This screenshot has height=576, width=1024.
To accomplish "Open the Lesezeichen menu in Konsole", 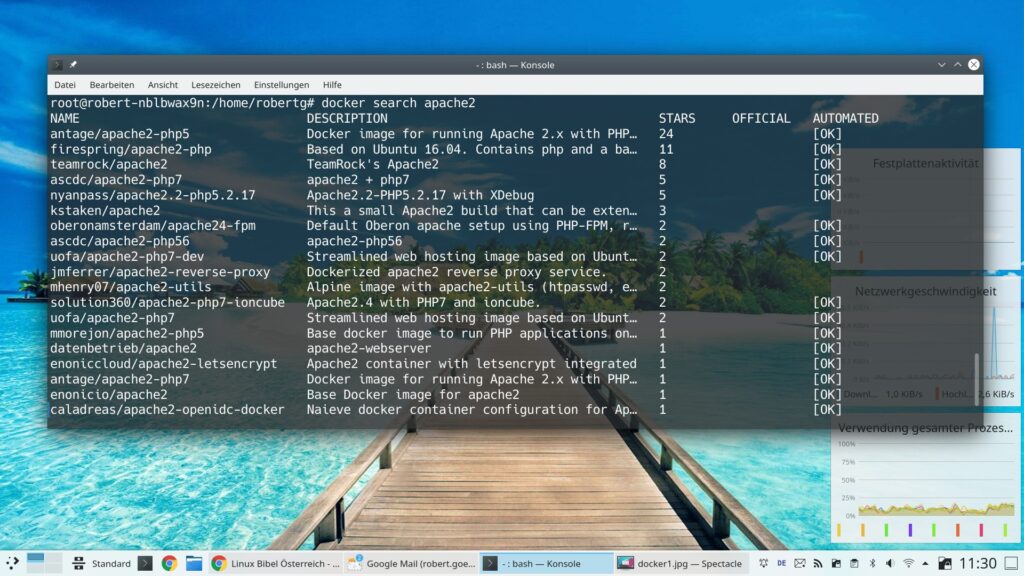I will coord(216,85).
